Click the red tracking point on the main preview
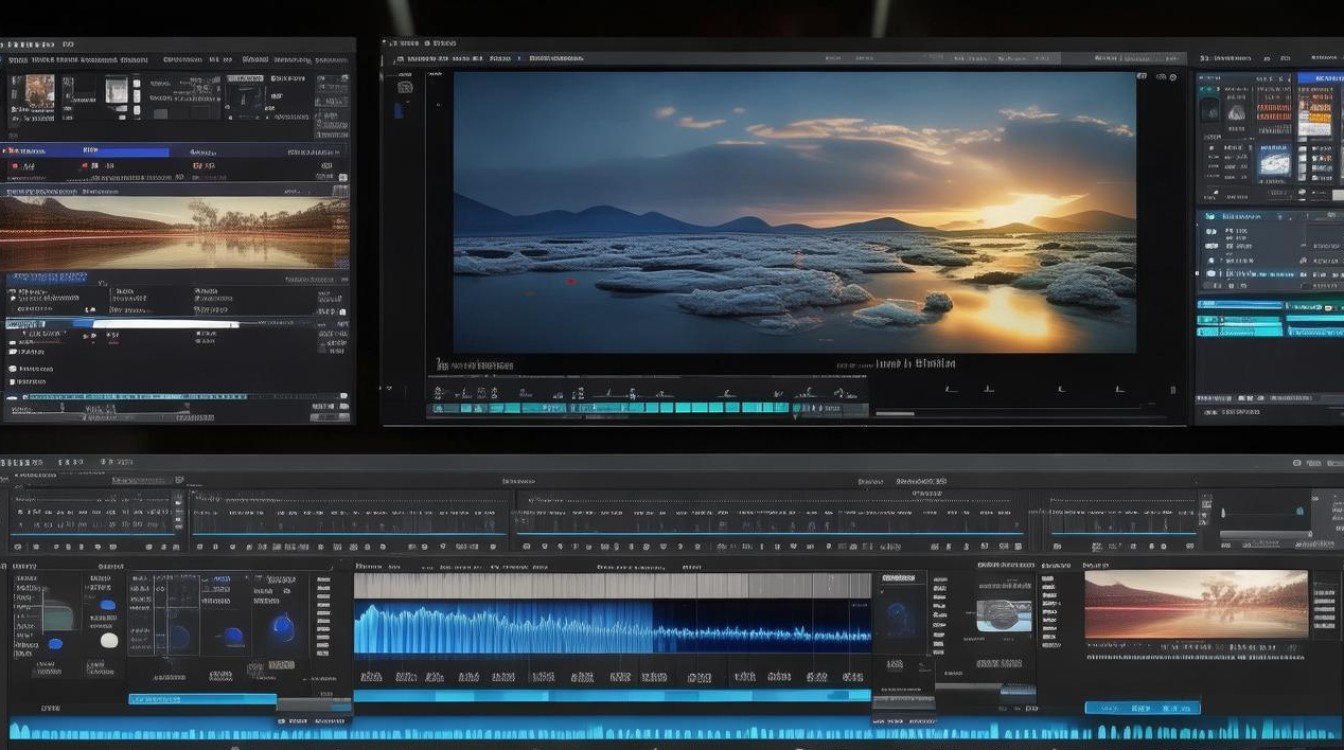 pyautogui.click(x=571, y=281)
